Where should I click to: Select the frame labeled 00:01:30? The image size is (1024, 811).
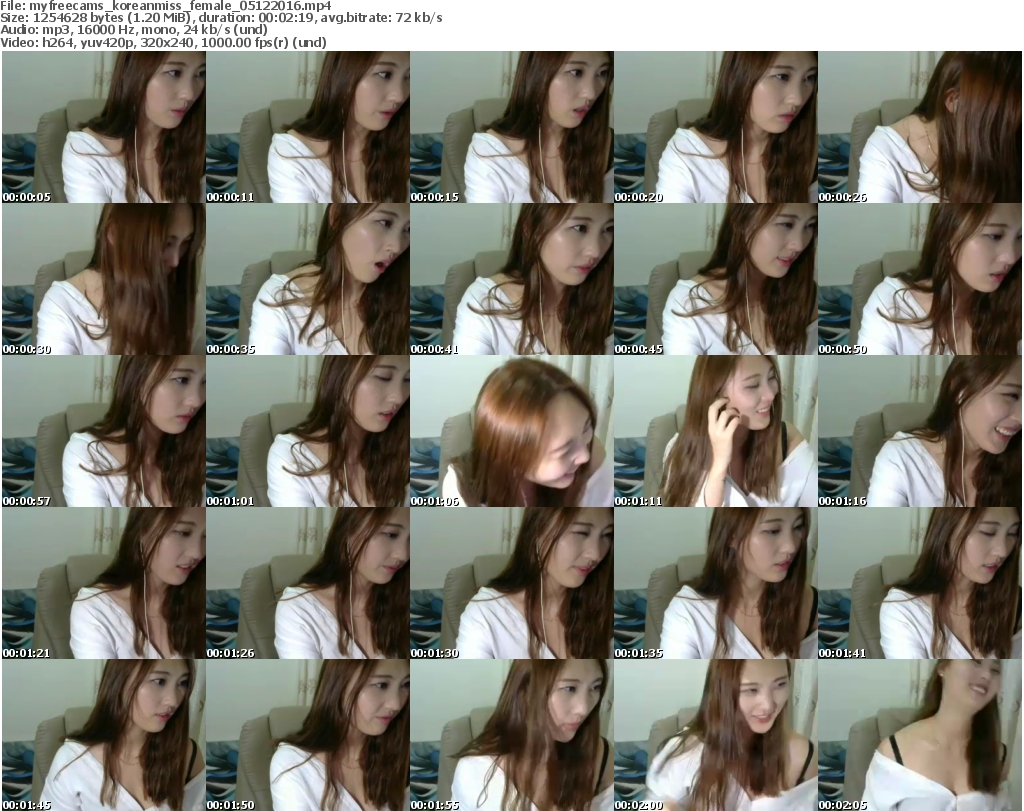(x=512, y=584)
